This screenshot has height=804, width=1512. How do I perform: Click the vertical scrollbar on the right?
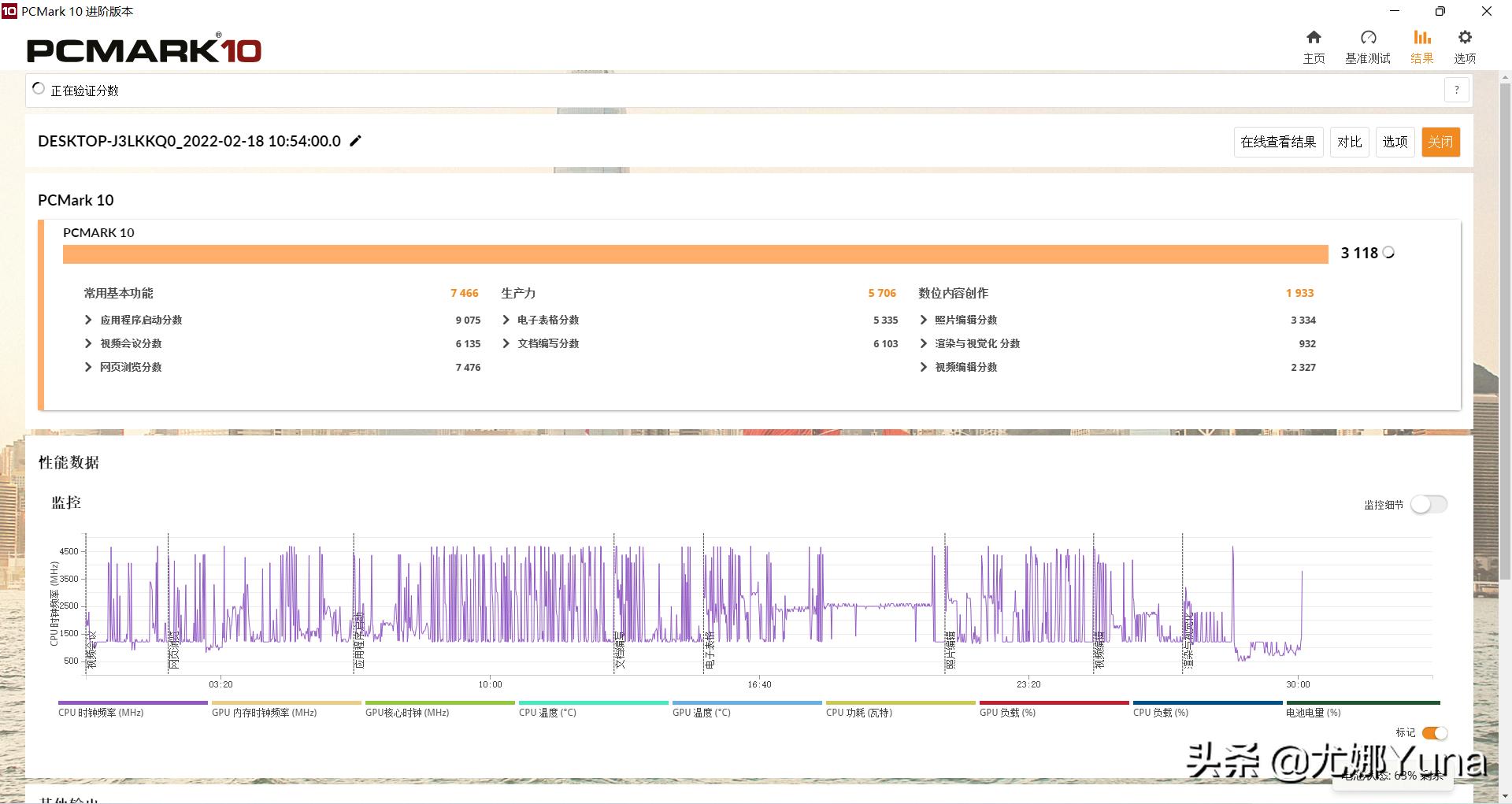[1505, 315]
